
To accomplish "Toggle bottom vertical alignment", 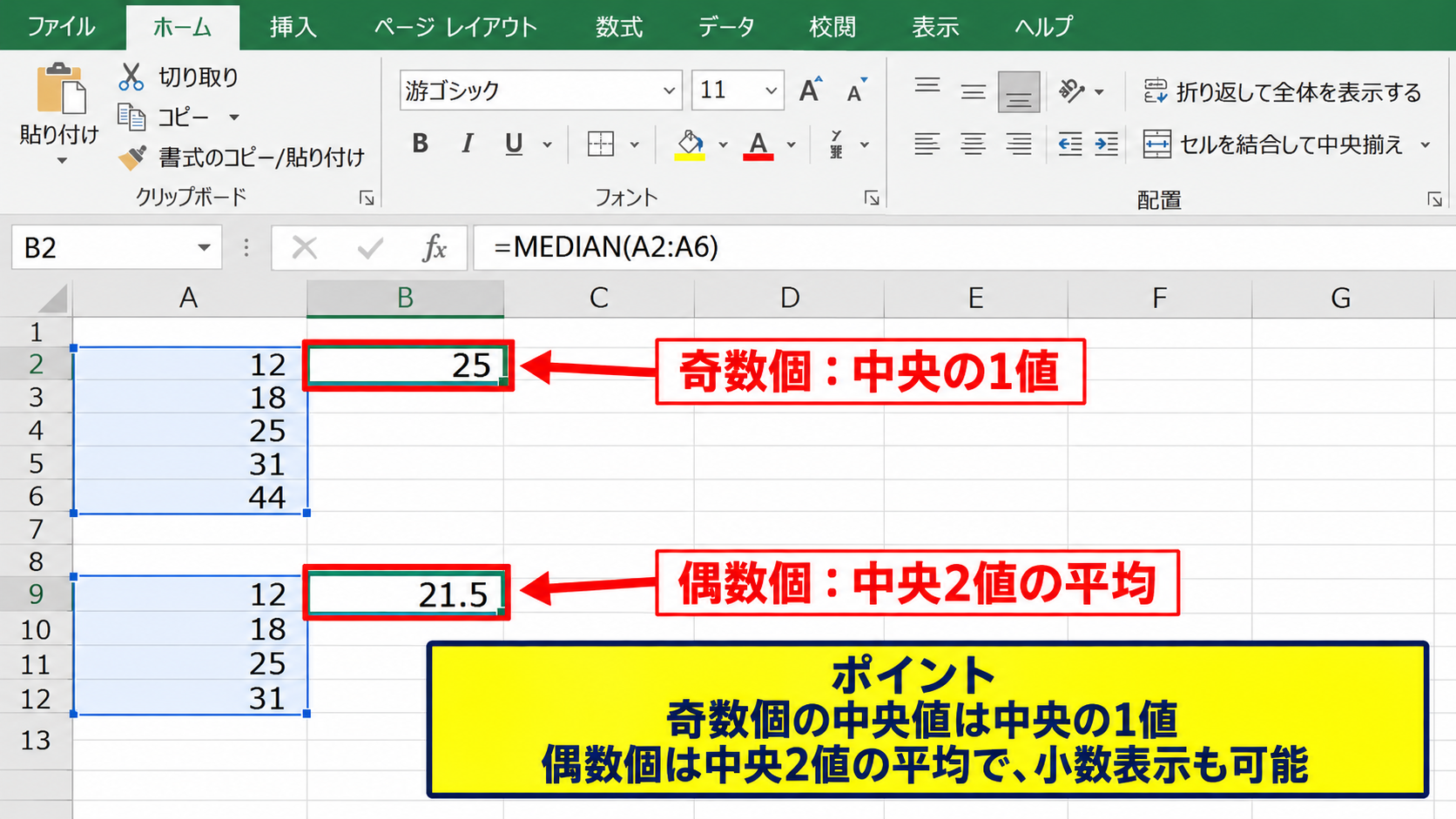I will pos(1018,91).
